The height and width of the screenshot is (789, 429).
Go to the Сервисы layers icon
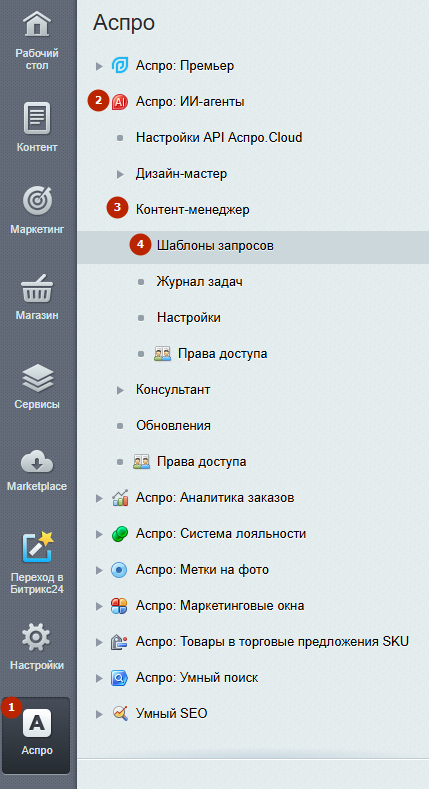tap(37, 378)
